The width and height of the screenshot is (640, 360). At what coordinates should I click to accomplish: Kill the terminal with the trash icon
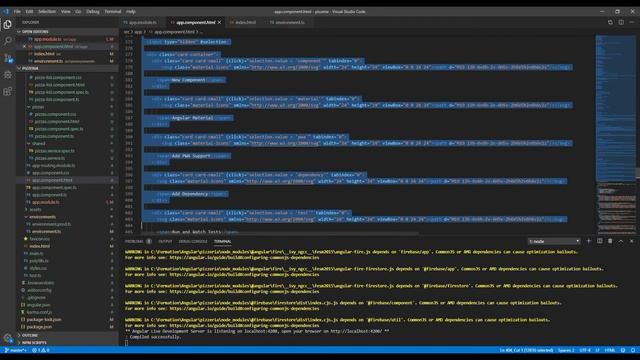pos(610,241)
